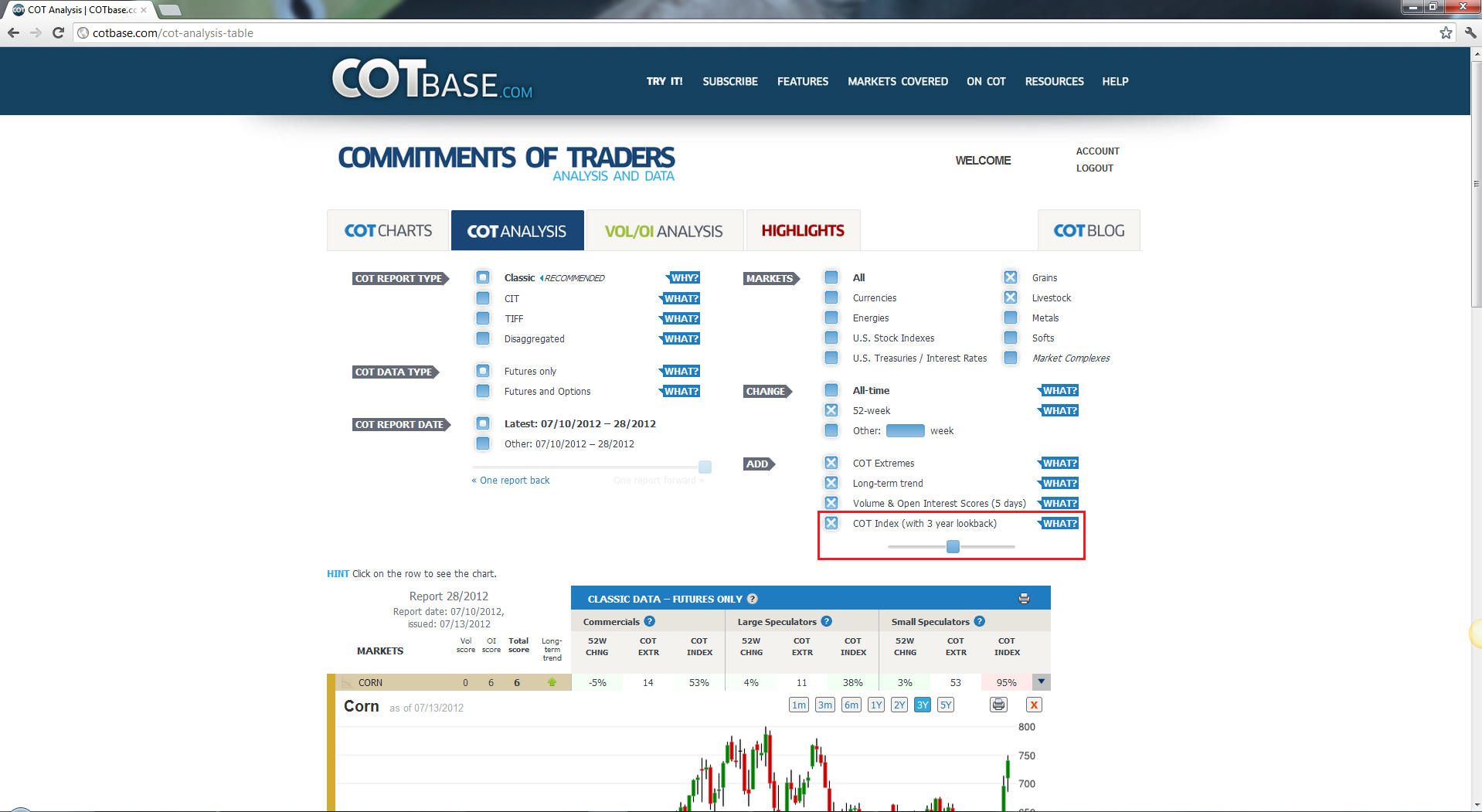Viewport: 1482px width, 812px height.
Task: Click the One report back link
Action: pos(511,480)
